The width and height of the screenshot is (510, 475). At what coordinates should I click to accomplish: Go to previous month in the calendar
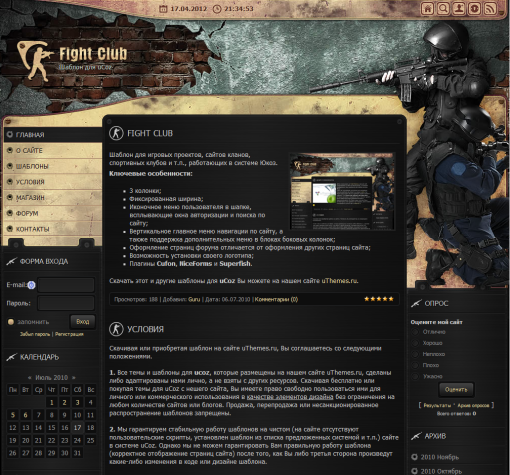[x=30, y=378]
